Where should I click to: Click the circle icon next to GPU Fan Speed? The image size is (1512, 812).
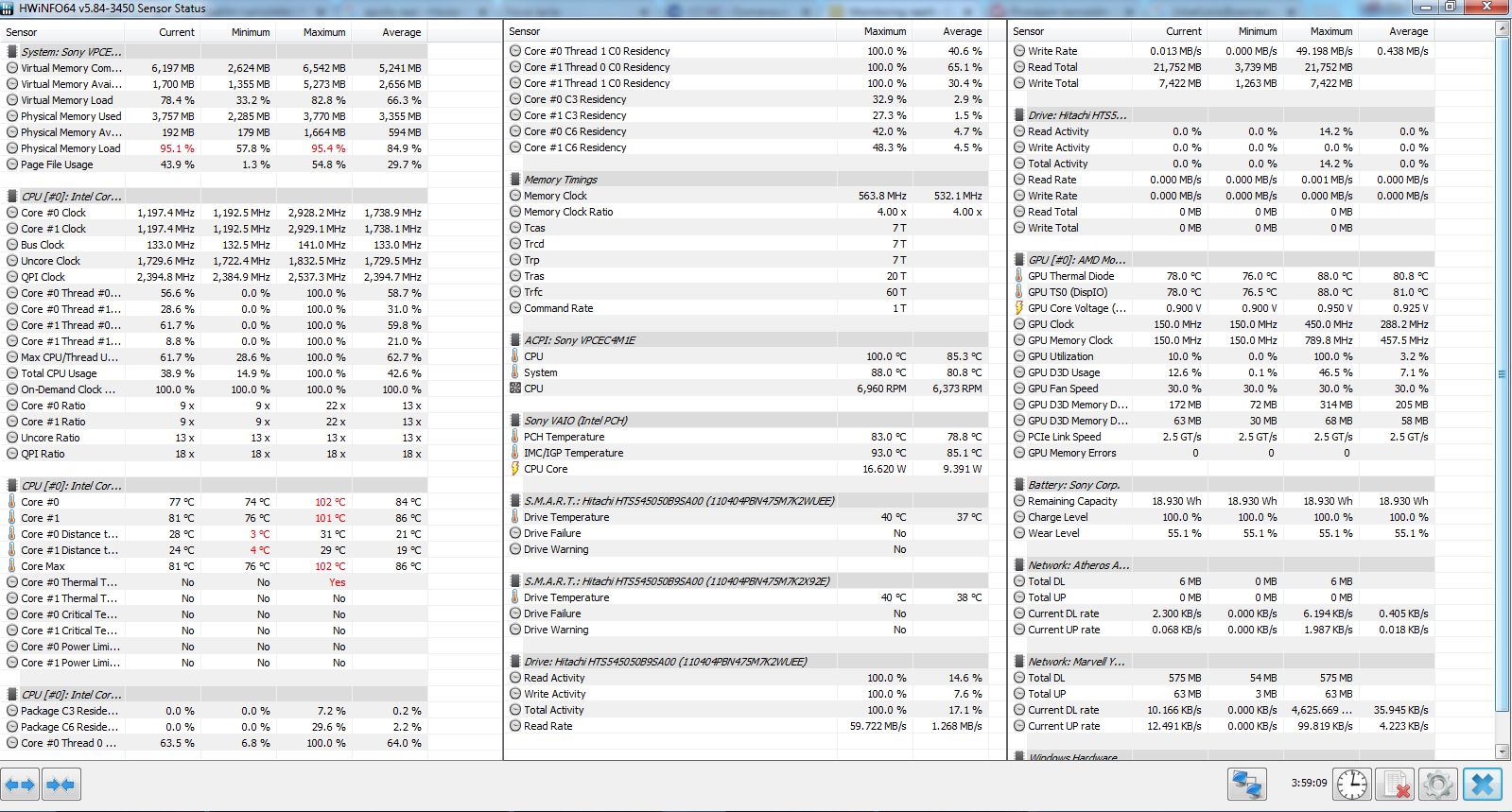click(1019, 389)
